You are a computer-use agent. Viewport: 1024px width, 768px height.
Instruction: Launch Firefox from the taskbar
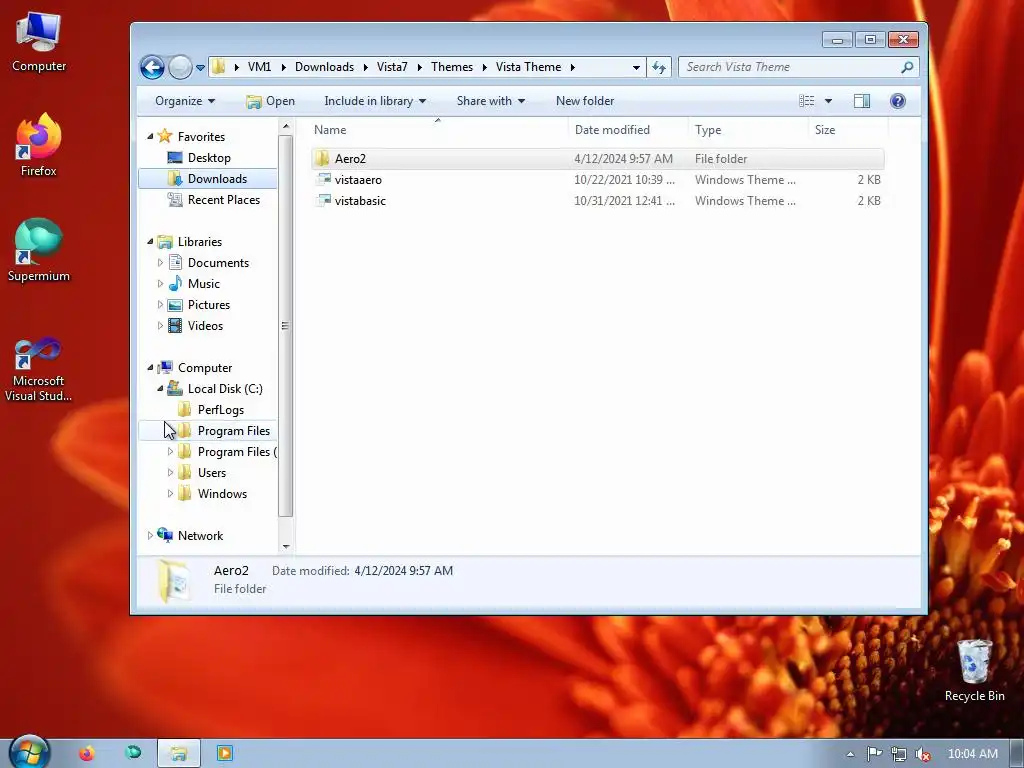86,753
